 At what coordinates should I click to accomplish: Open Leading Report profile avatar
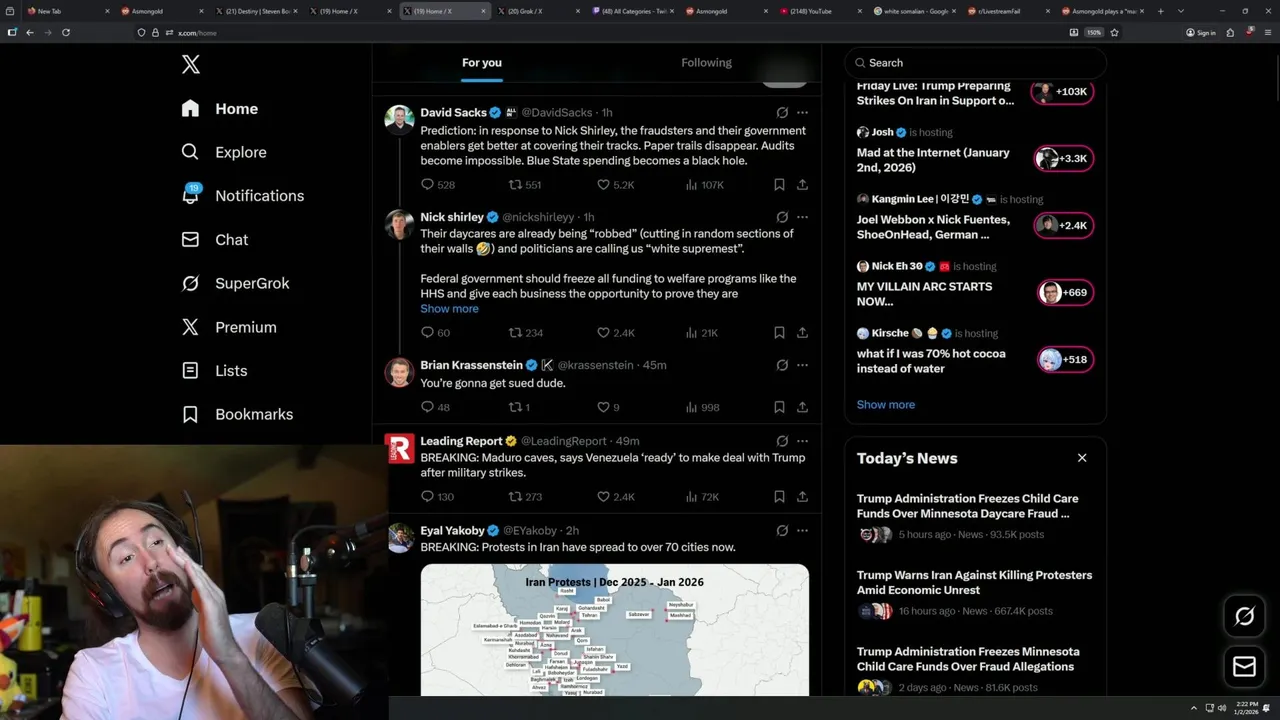tap(400, 448)
